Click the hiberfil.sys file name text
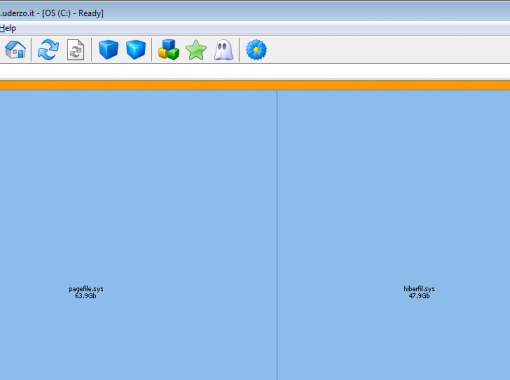Image resolution: width=510 pixels, height=380 pixels. 419,289
